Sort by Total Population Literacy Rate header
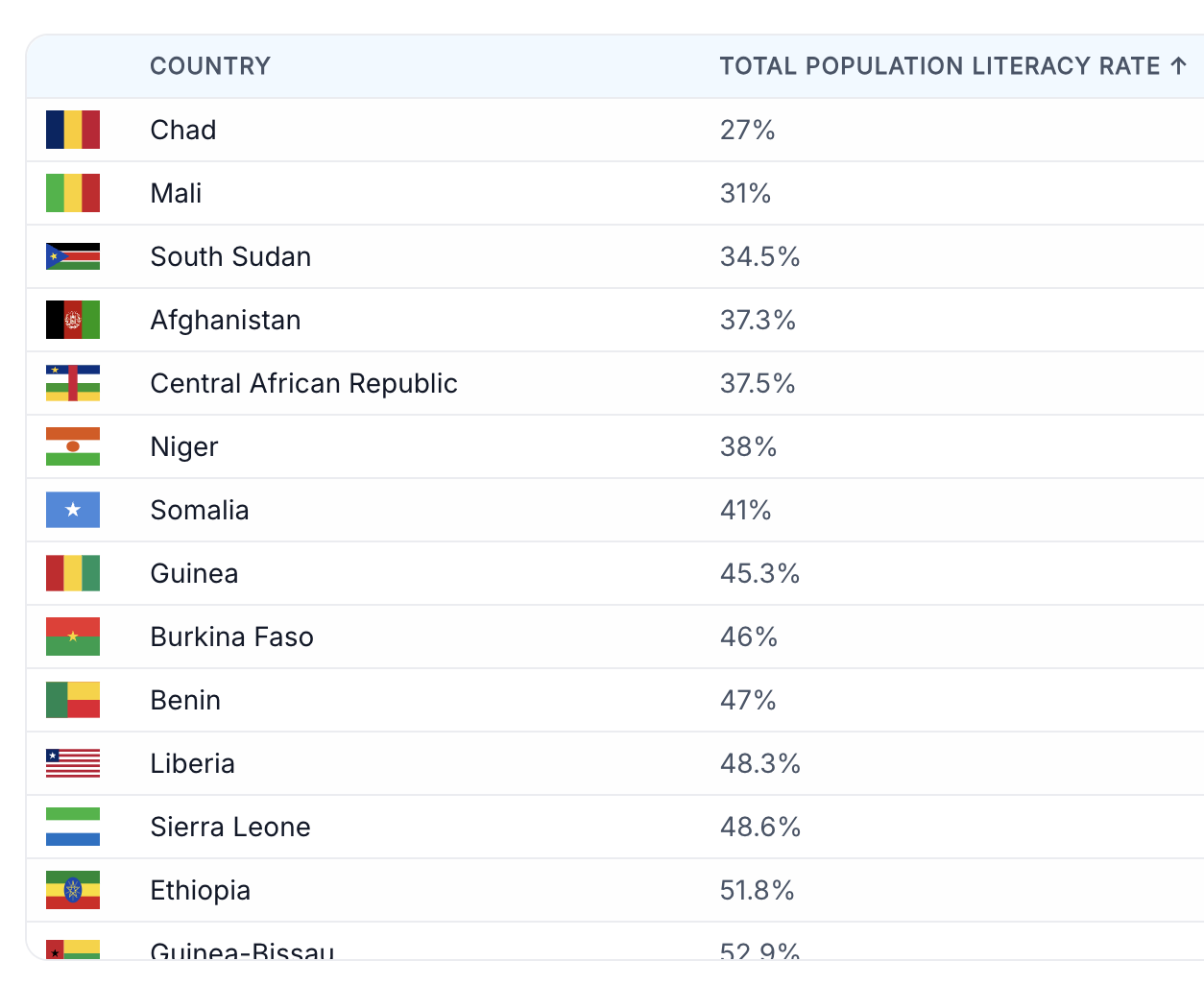Screen dimensions: 1204x985 coord(939,66)
